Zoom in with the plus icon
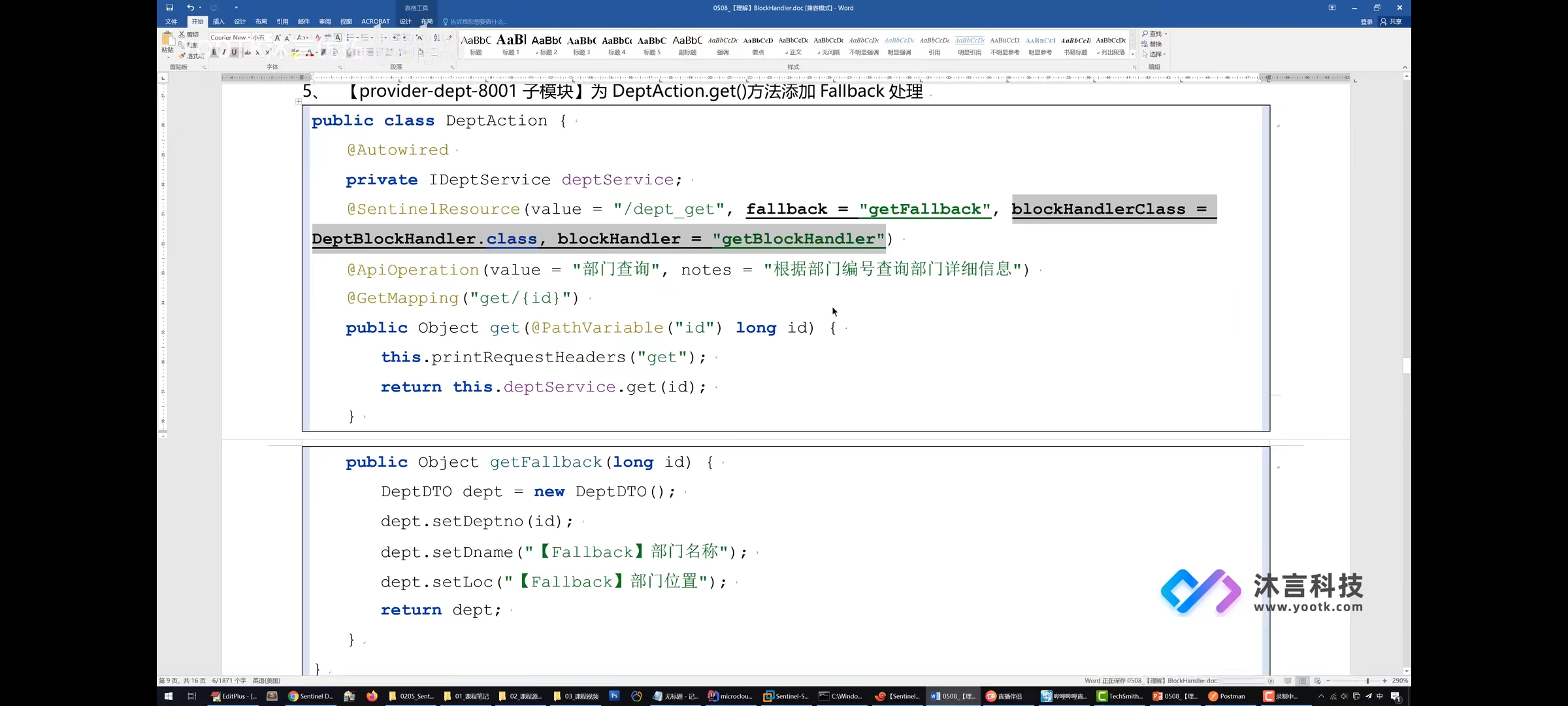Viewport: 1568px width, 706px height. point(1384,681)
